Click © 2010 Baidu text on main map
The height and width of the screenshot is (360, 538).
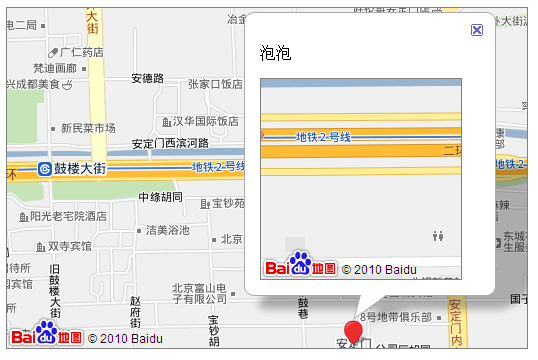coord(125,339)
